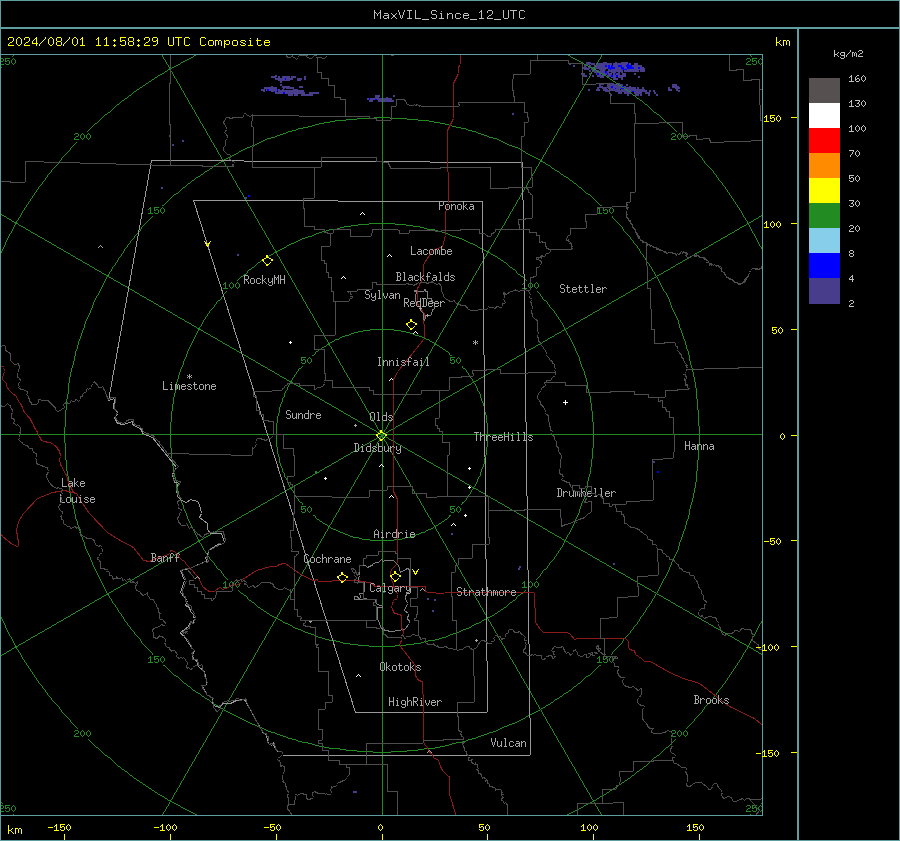Image resolution: width=900 pixels, height=841 pixels.
Task: Click the Airdrie city label
Action: pos(394,534)
